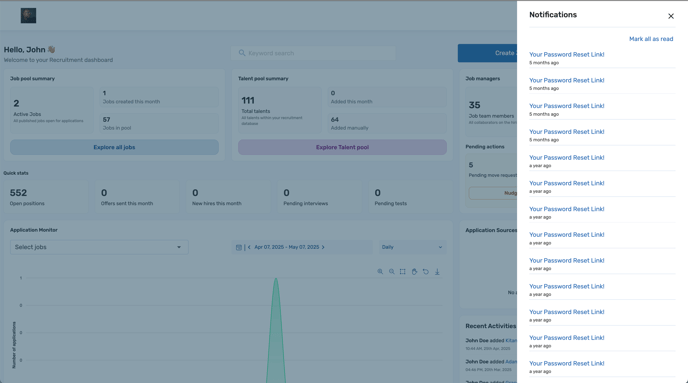Click the Explore Talent pool button
The width and height of the screenshot is (688, 383).
pyautogui.click(x=342, y=147)
